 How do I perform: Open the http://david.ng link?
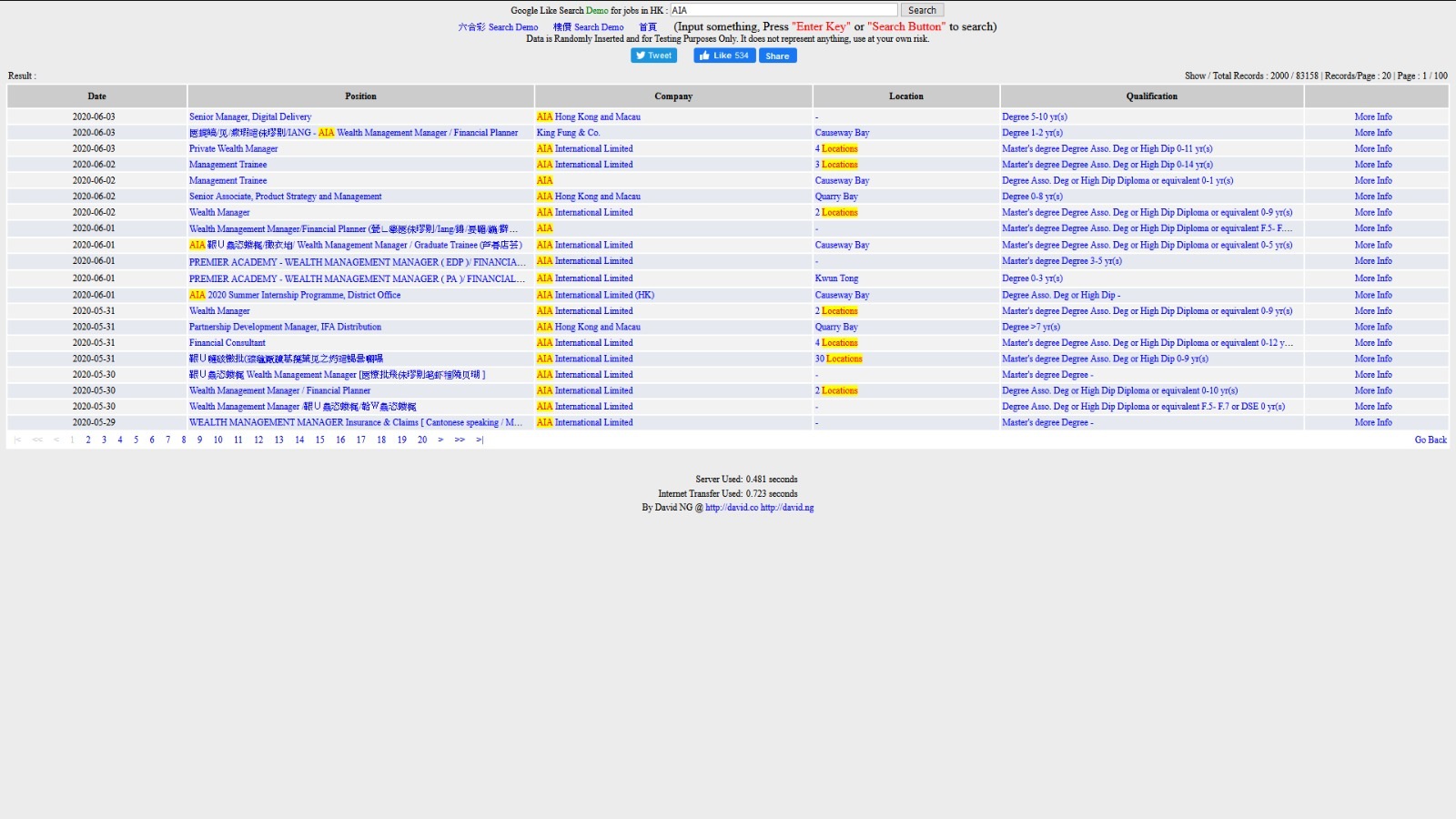[787, 508]
